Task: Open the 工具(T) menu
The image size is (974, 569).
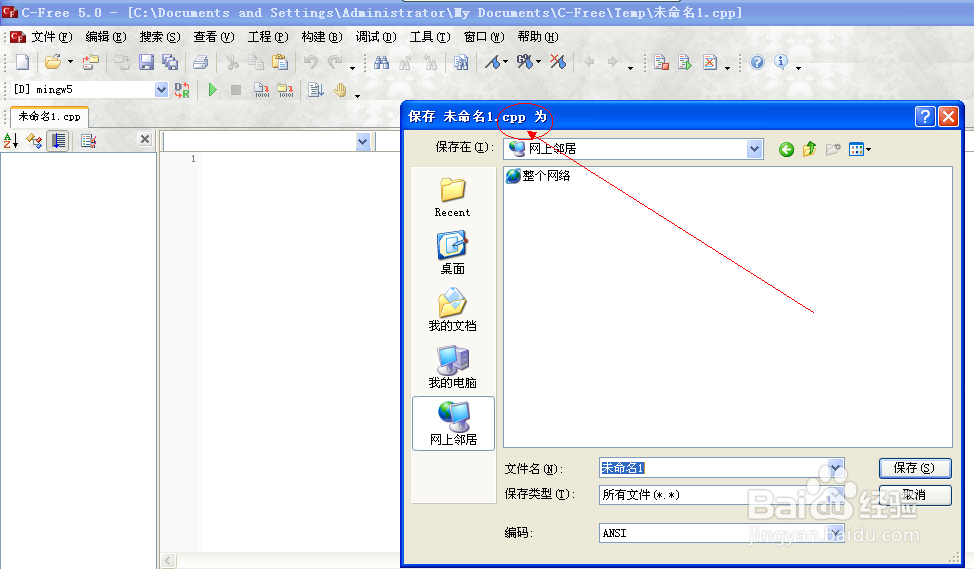Action: pyautogui.click(x=430, y=37)
